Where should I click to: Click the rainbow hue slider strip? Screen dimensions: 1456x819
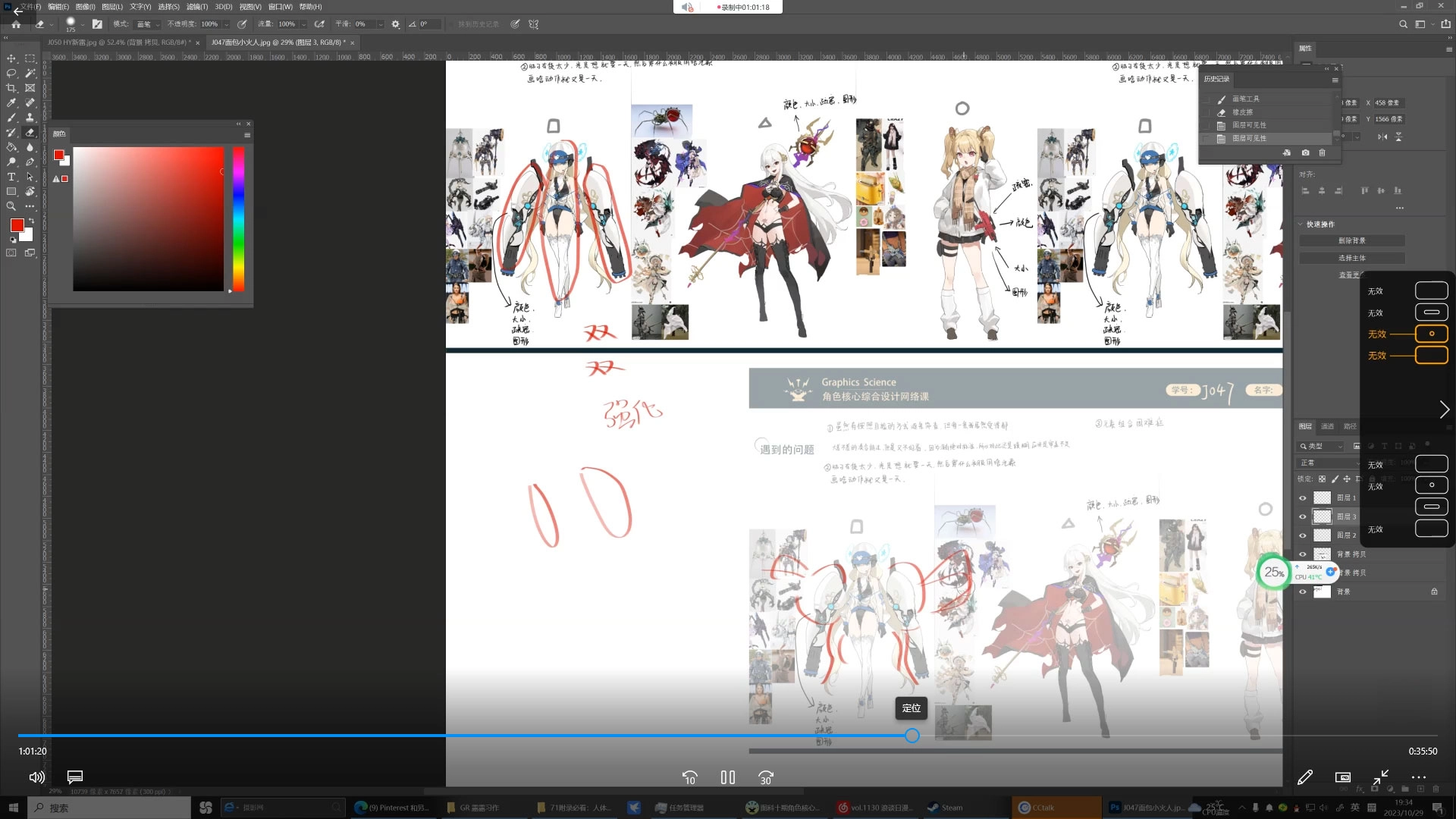point(238,220)
